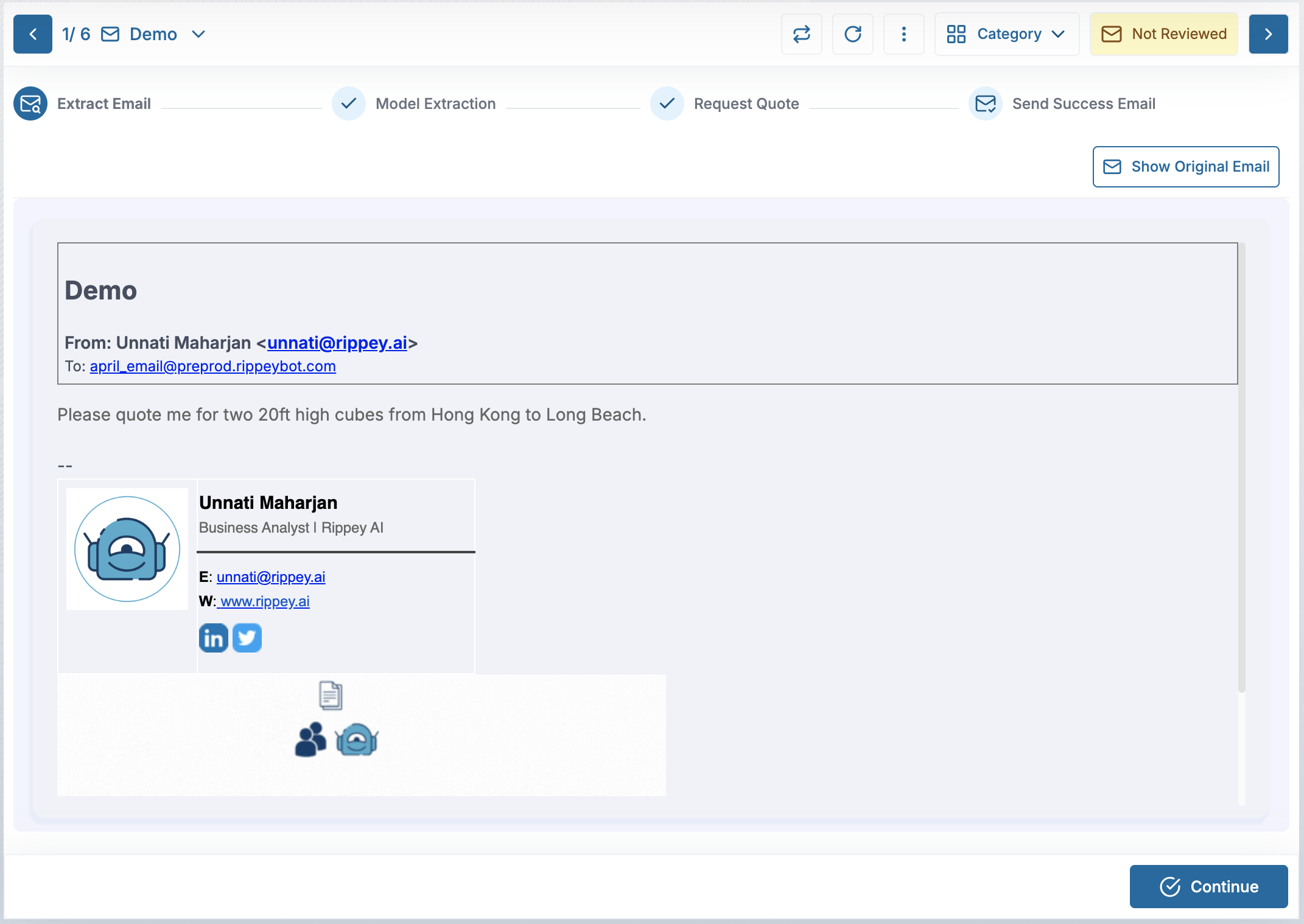Open unnati@rippey.ai link in From line

pos(337,343)
